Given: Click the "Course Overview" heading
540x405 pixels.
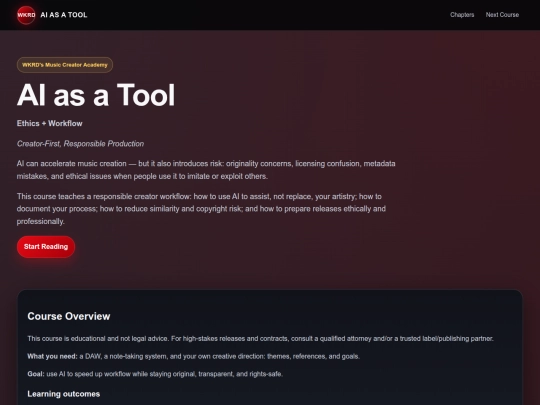Looking at the screenshot, I should click(x=69, y=316).
